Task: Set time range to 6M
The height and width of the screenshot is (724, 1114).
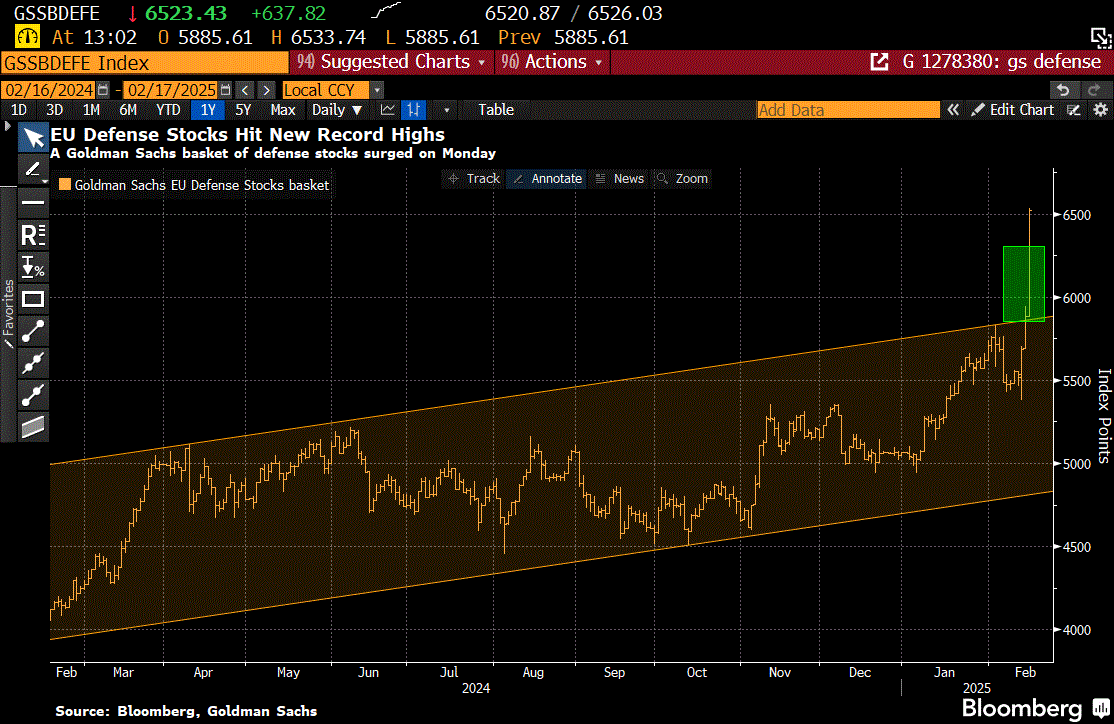Action: pyautogui.click(x=128, y=110)
